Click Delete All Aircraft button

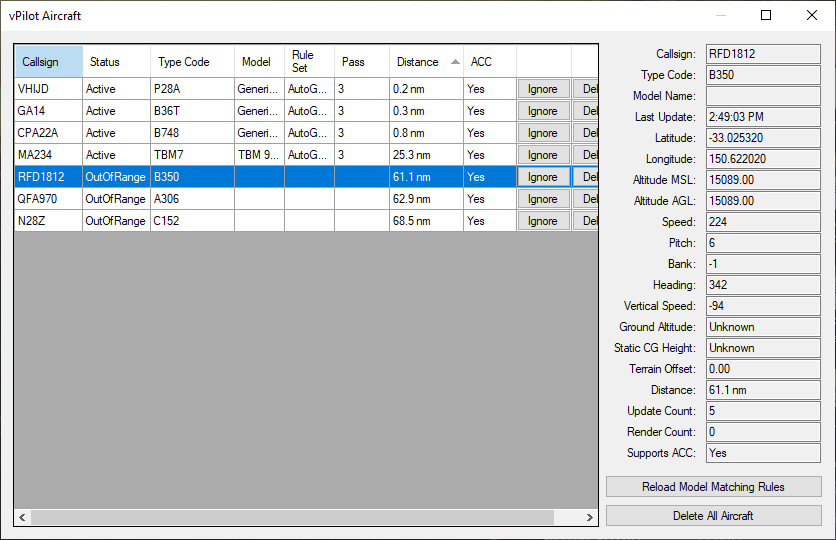(713, 516)
